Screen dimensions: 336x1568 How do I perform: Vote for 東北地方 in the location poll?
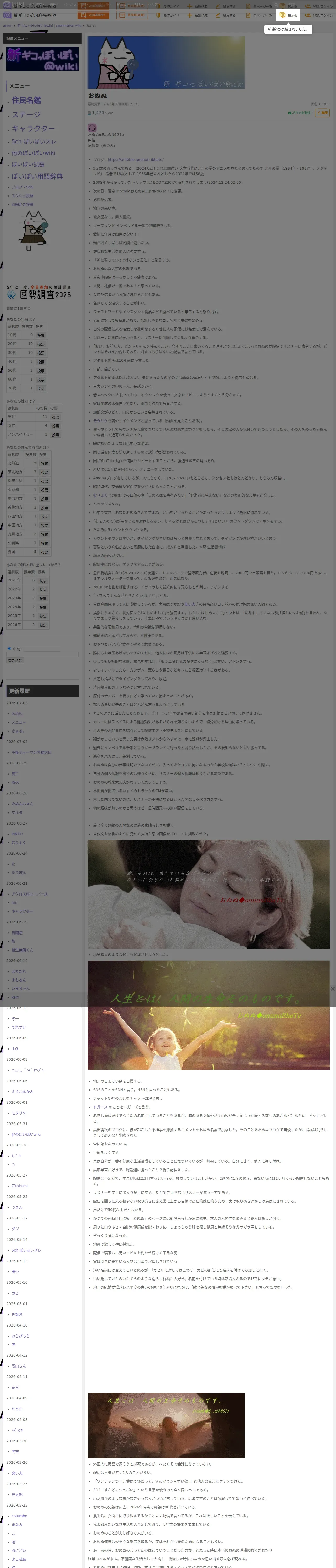(x=44, y=472)
